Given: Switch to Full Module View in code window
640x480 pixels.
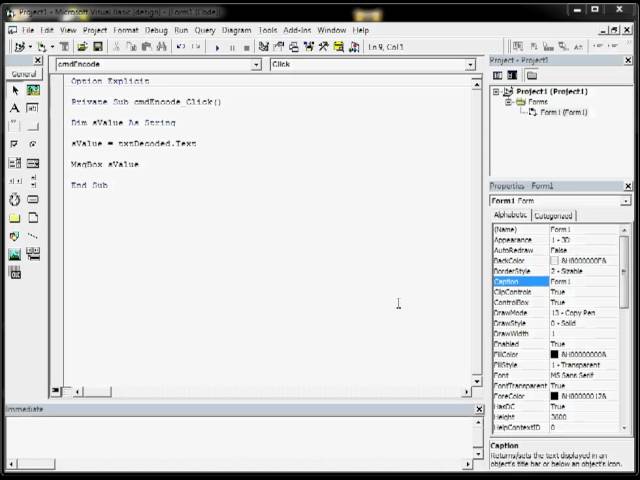Looking at the screenshot, I should tap(66, 391).
